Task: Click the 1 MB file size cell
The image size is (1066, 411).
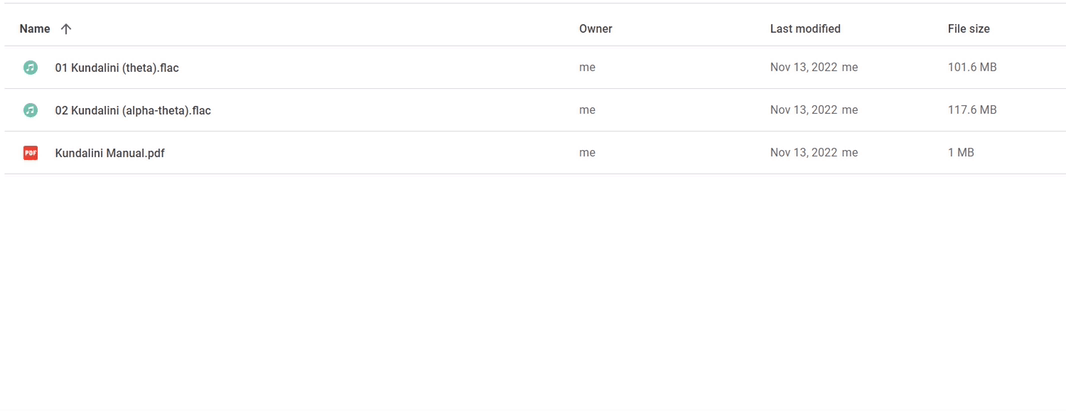Action: coord(961,153)
